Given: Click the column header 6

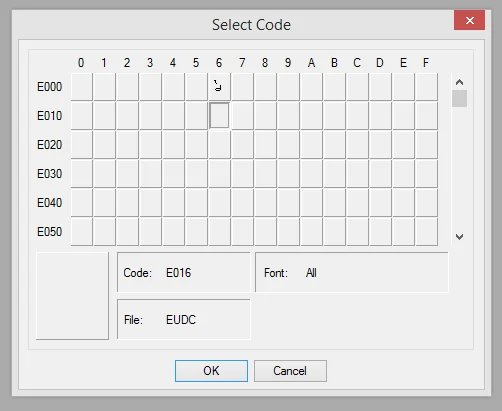Looking at the screenshot, I should click(219, 63).
